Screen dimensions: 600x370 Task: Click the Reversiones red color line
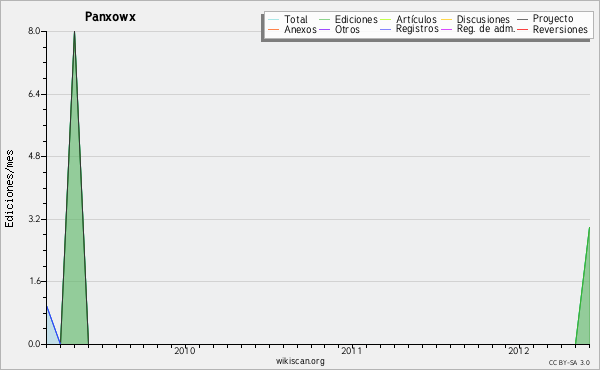(522, 29)
